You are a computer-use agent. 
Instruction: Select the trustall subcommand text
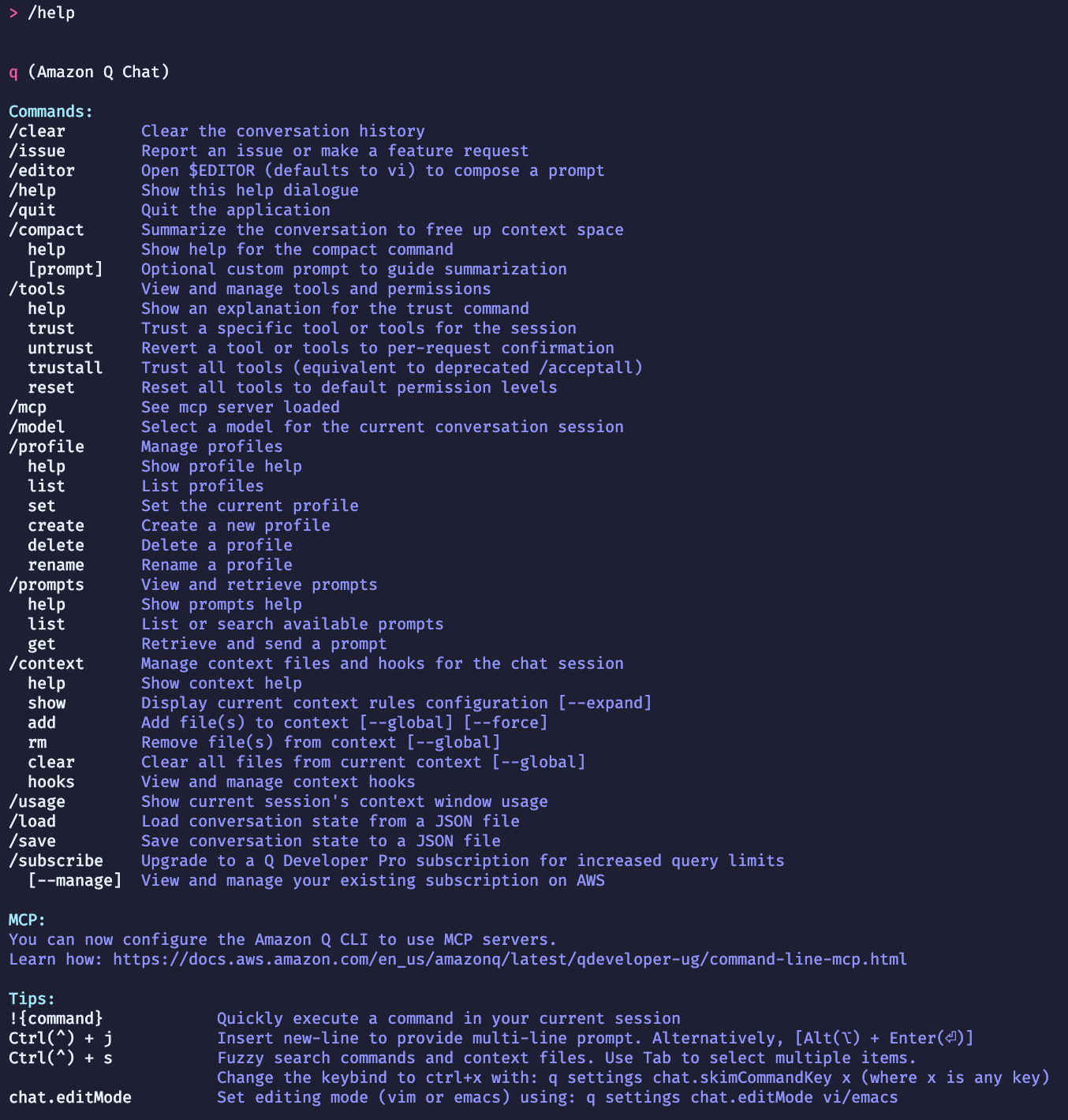[x=65, y=368]
